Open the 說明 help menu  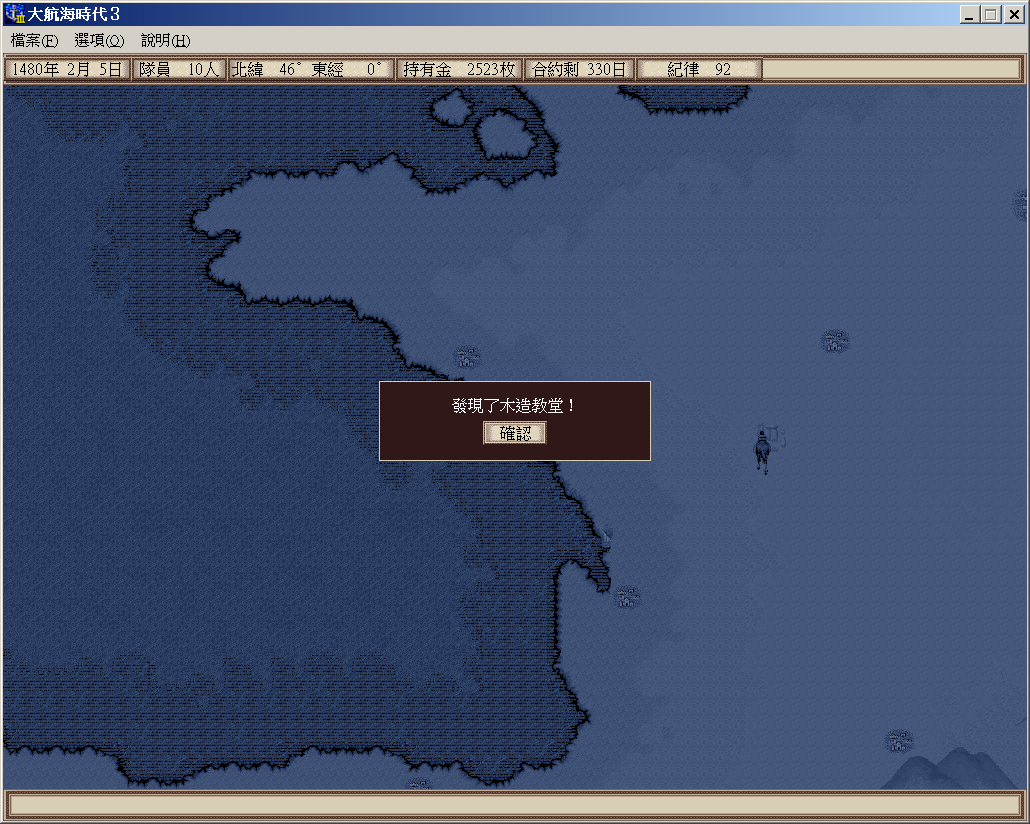click(x=165, y=41)
